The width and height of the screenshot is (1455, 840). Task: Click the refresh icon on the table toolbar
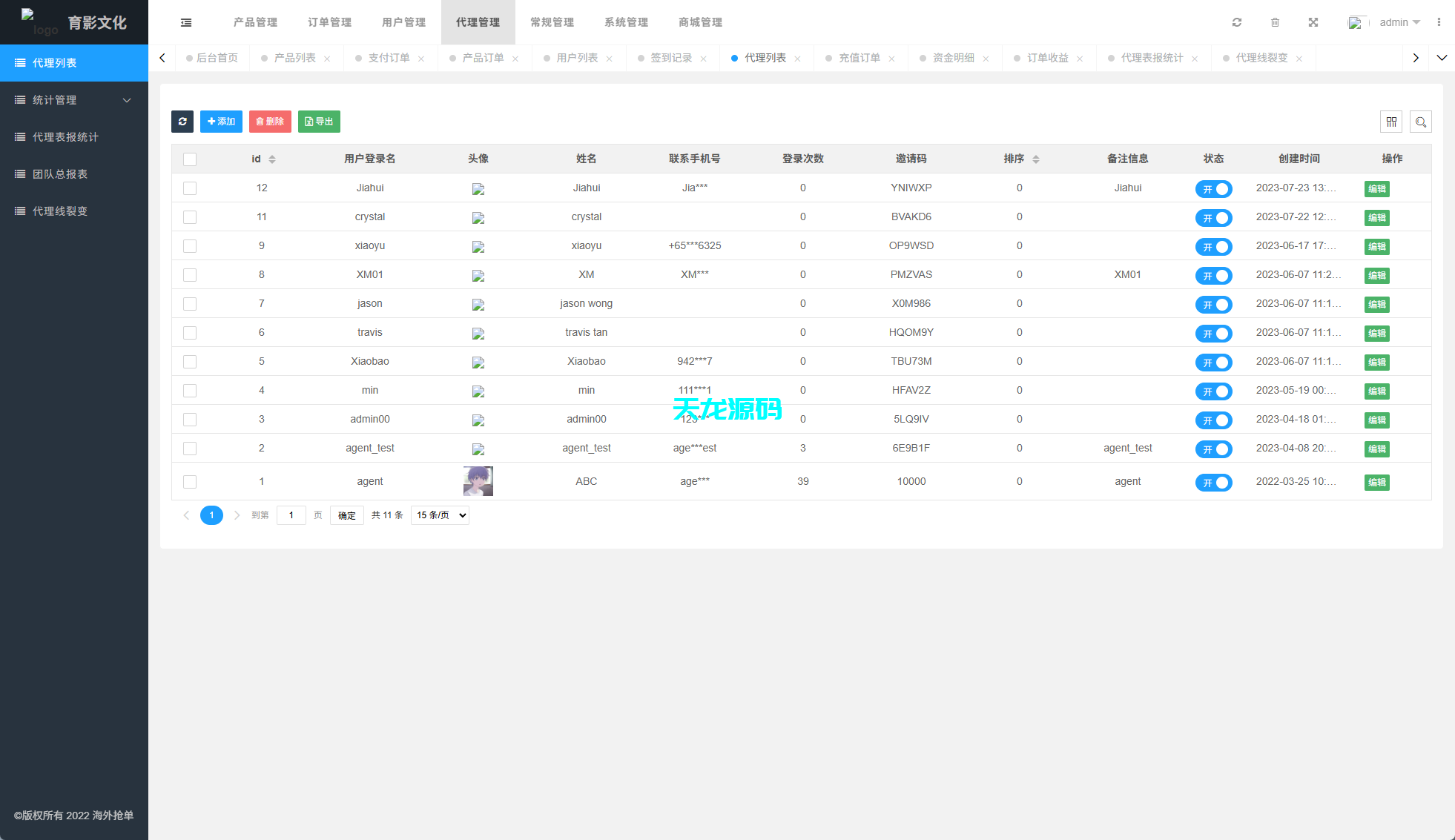182,122
